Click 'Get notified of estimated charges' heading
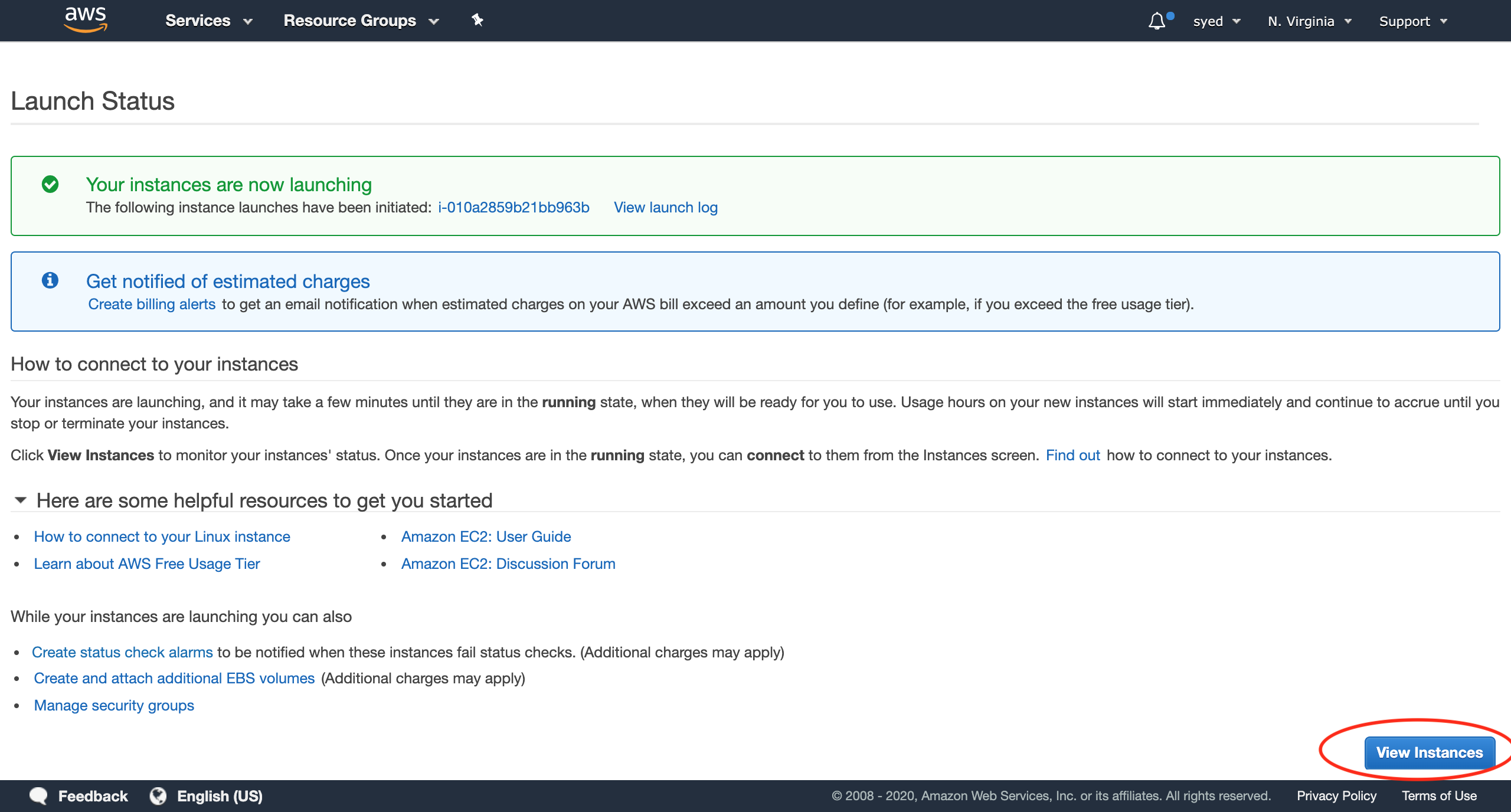The image size is (1511, 812). pyautogui.click(x=228, y=281)
